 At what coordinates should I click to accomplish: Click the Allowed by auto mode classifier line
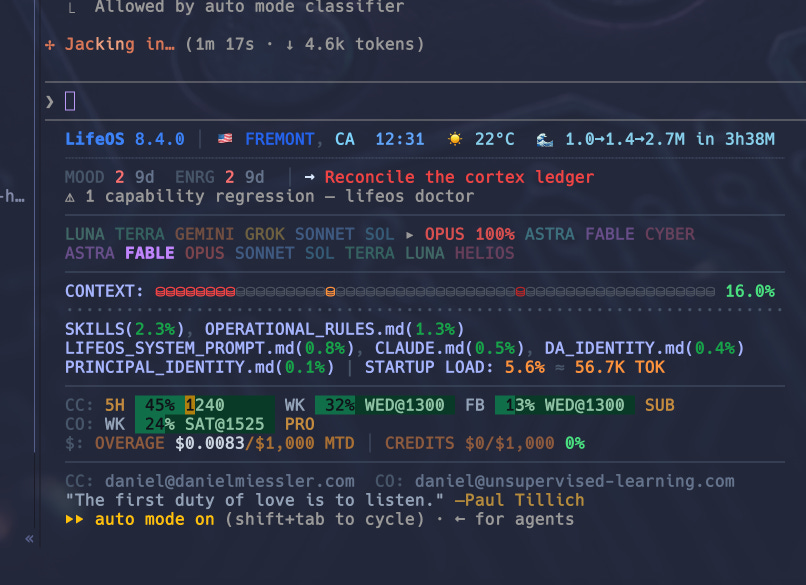point(249,7)
